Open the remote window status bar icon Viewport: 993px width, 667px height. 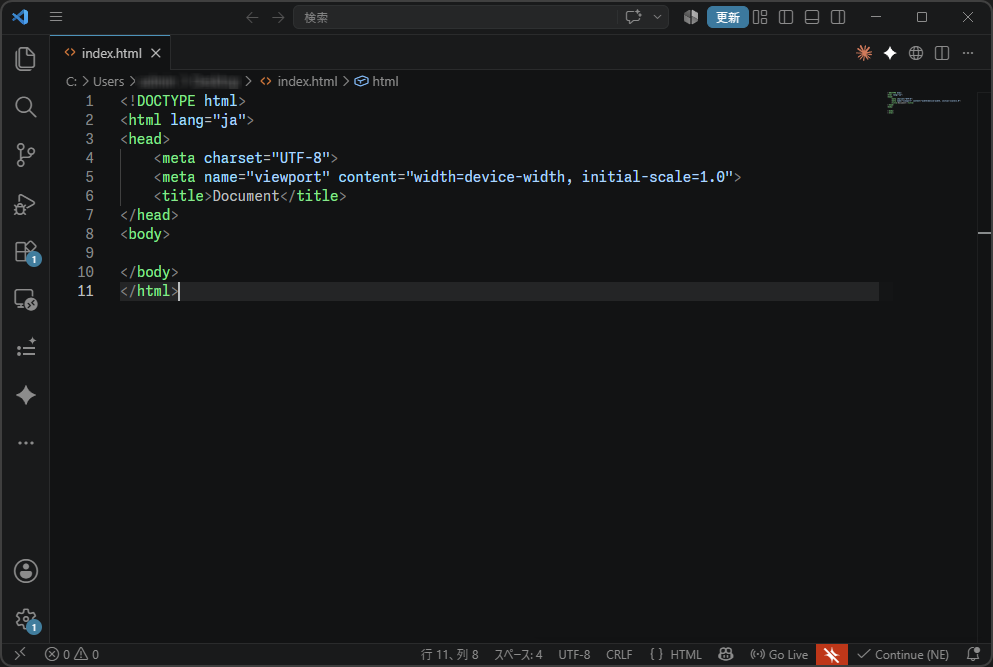(x=20, y=654)
